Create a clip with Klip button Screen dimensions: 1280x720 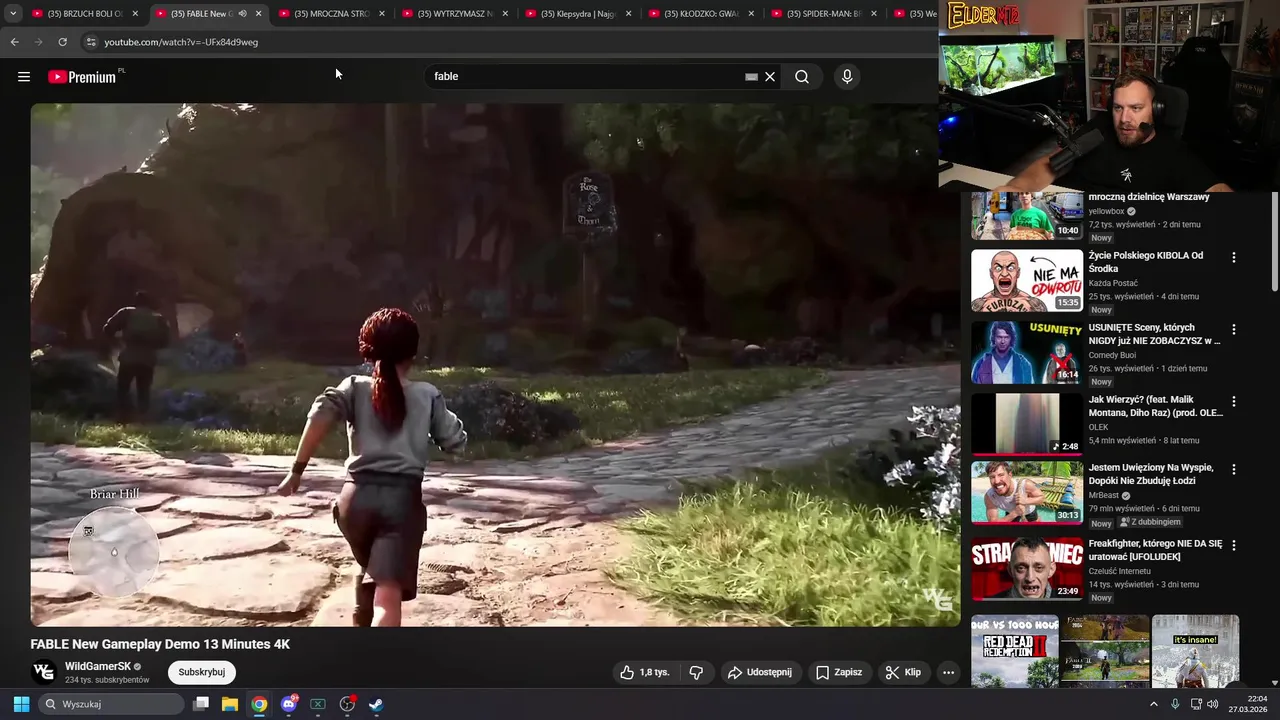point(903,672)
